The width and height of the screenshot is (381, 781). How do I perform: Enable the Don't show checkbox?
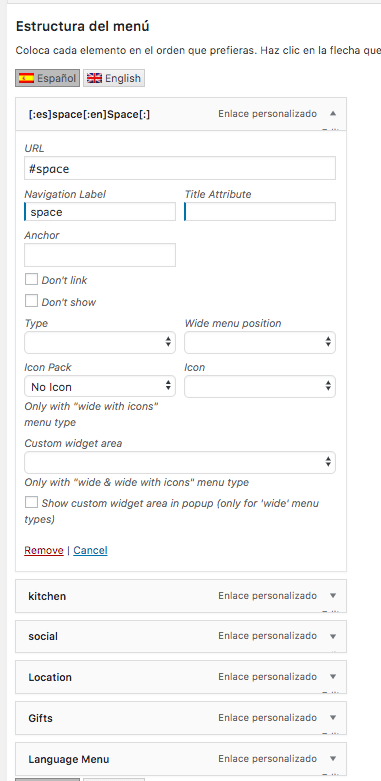click(31, 301)
